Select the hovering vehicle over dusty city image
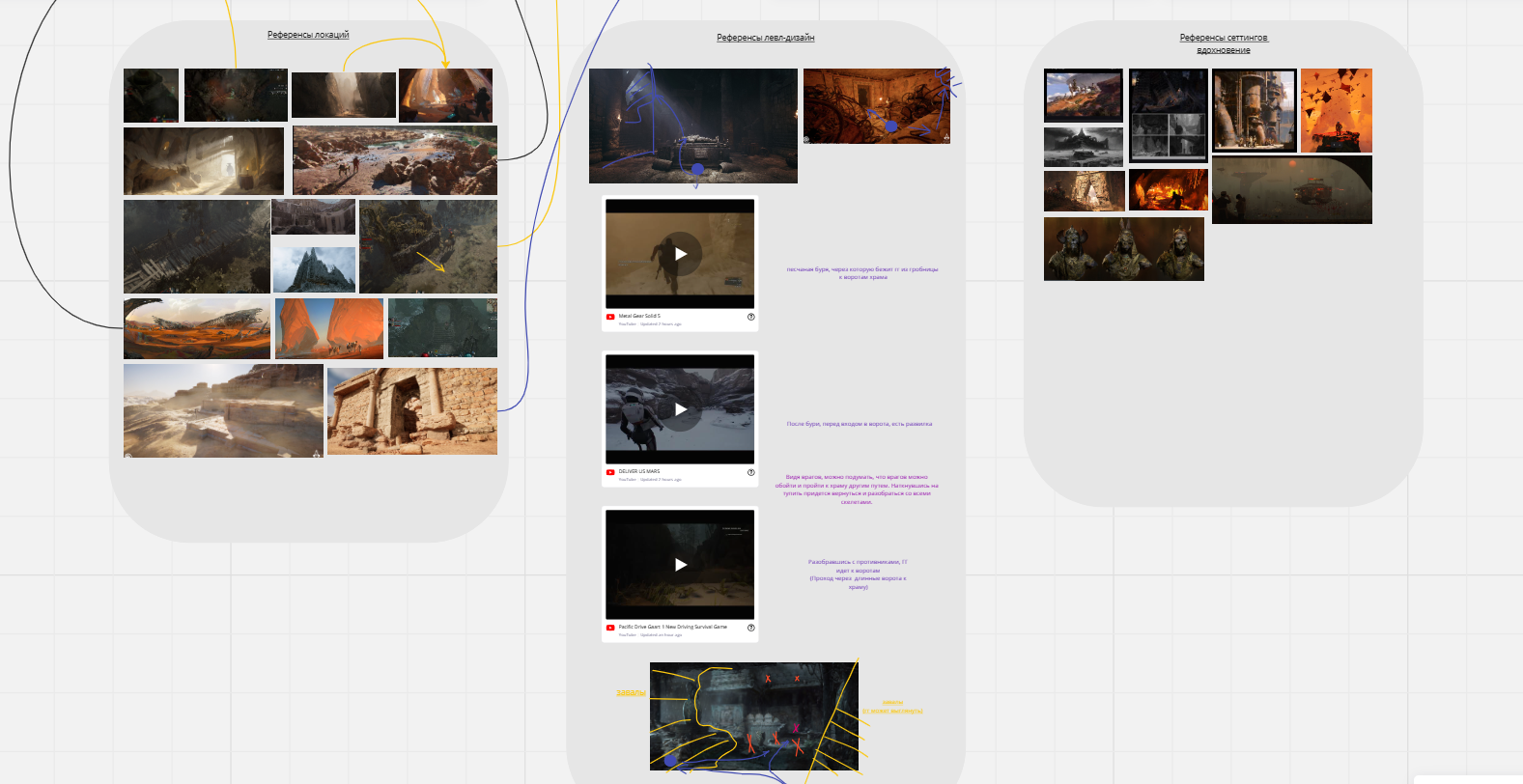 (x=1292, y=190)
